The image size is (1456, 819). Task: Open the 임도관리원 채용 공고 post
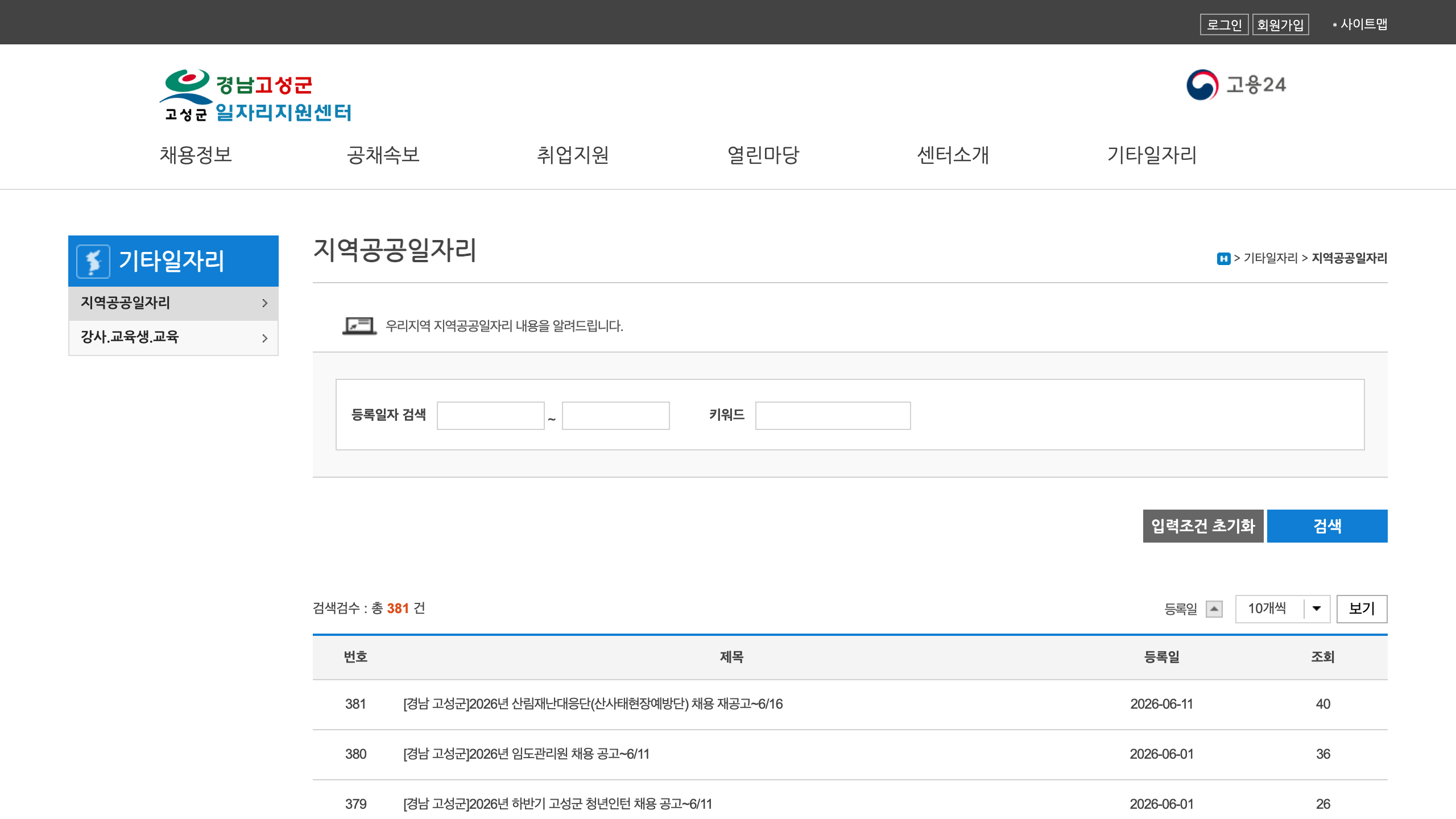(526, 754)
